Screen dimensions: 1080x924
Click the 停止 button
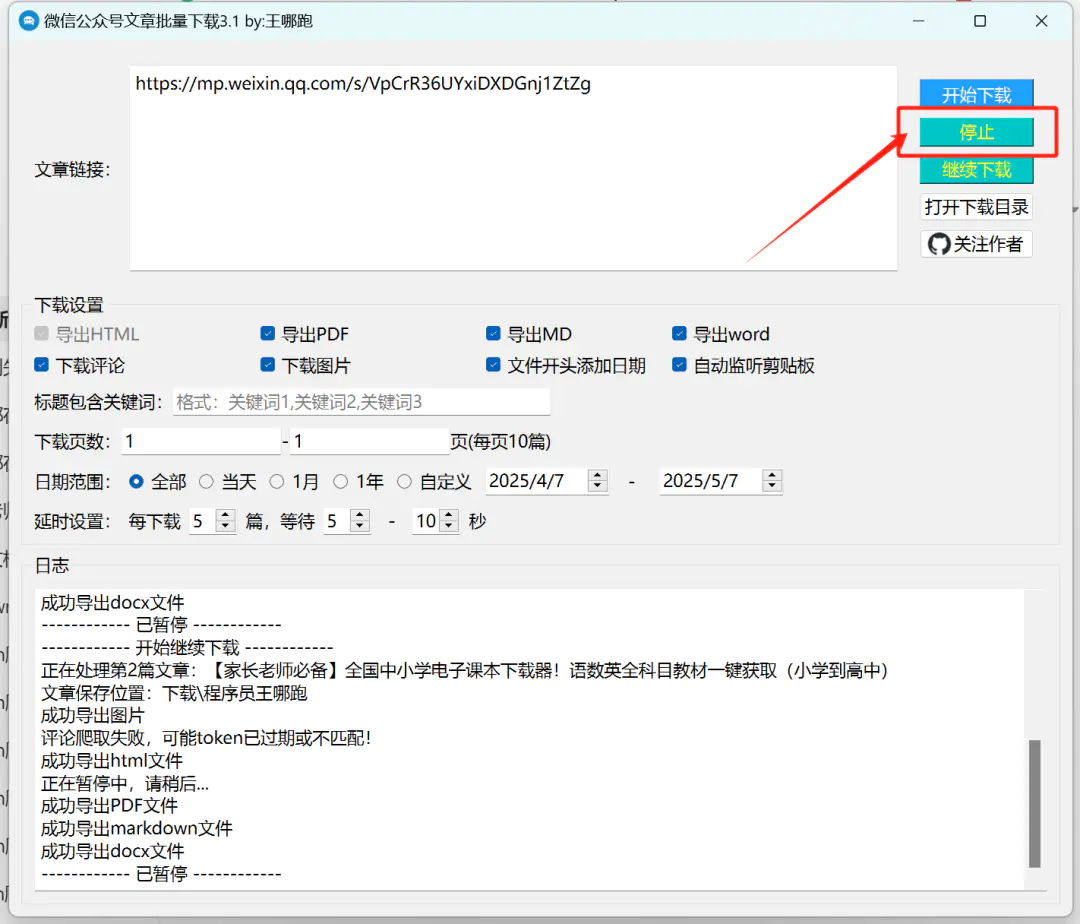tap(976, 132)
